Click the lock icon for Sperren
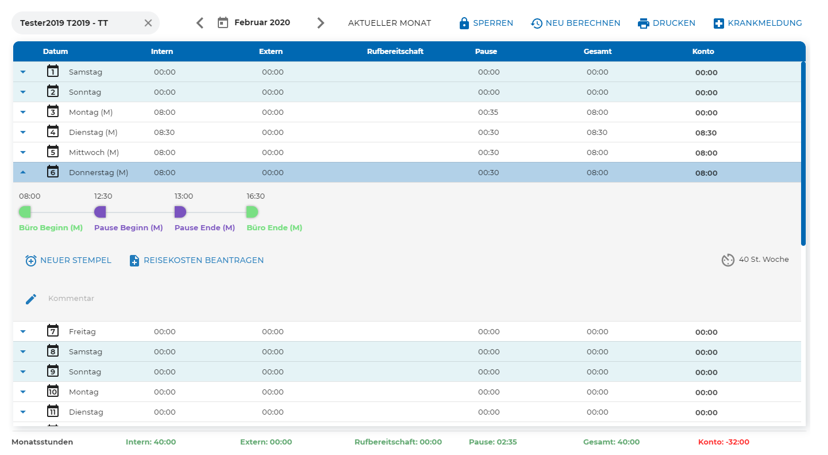 point(464,23)
